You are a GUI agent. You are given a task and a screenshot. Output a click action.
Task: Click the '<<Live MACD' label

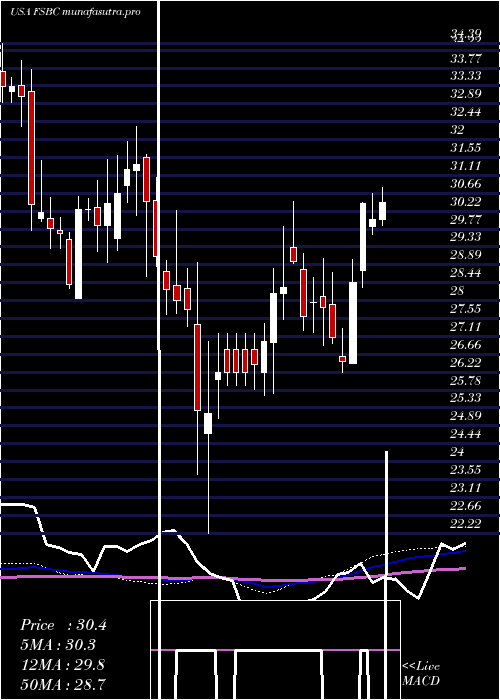click(421, 673)
